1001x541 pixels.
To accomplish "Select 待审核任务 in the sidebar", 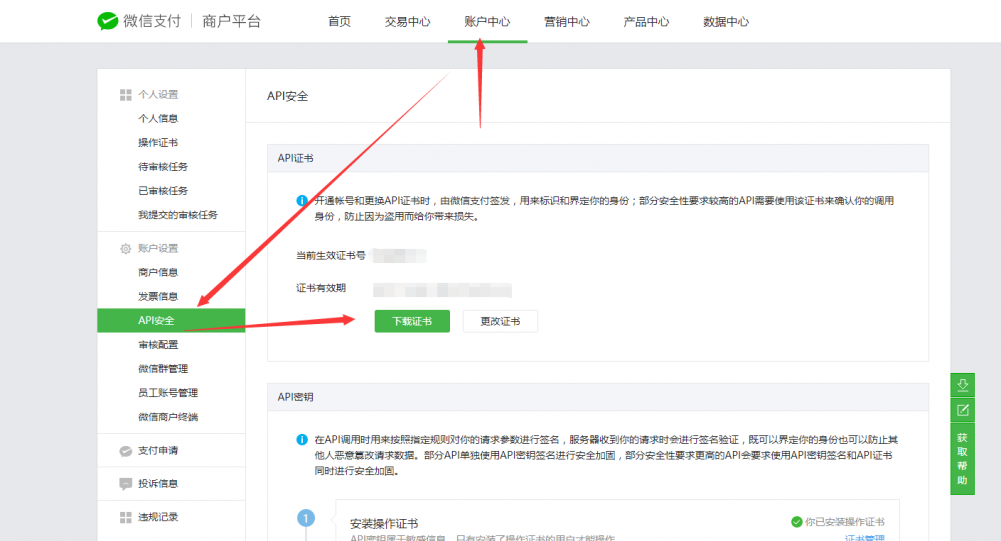I will click(x=163, y=167).
